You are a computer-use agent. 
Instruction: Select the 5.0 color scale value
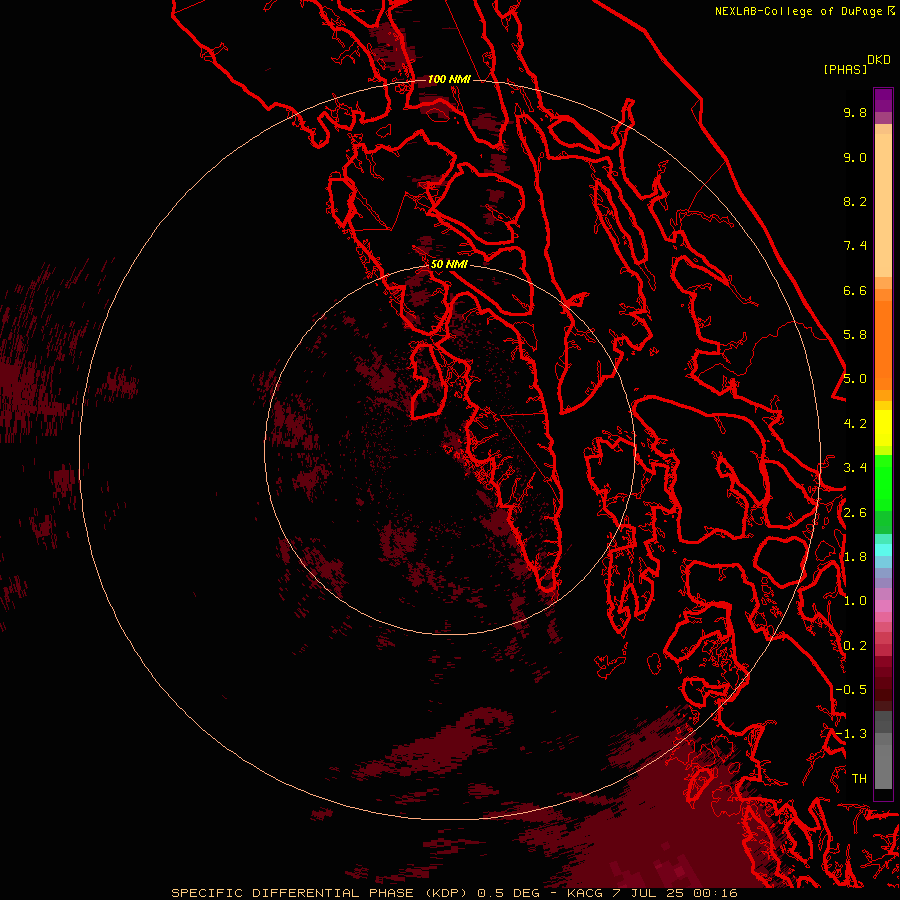(855, 379)
